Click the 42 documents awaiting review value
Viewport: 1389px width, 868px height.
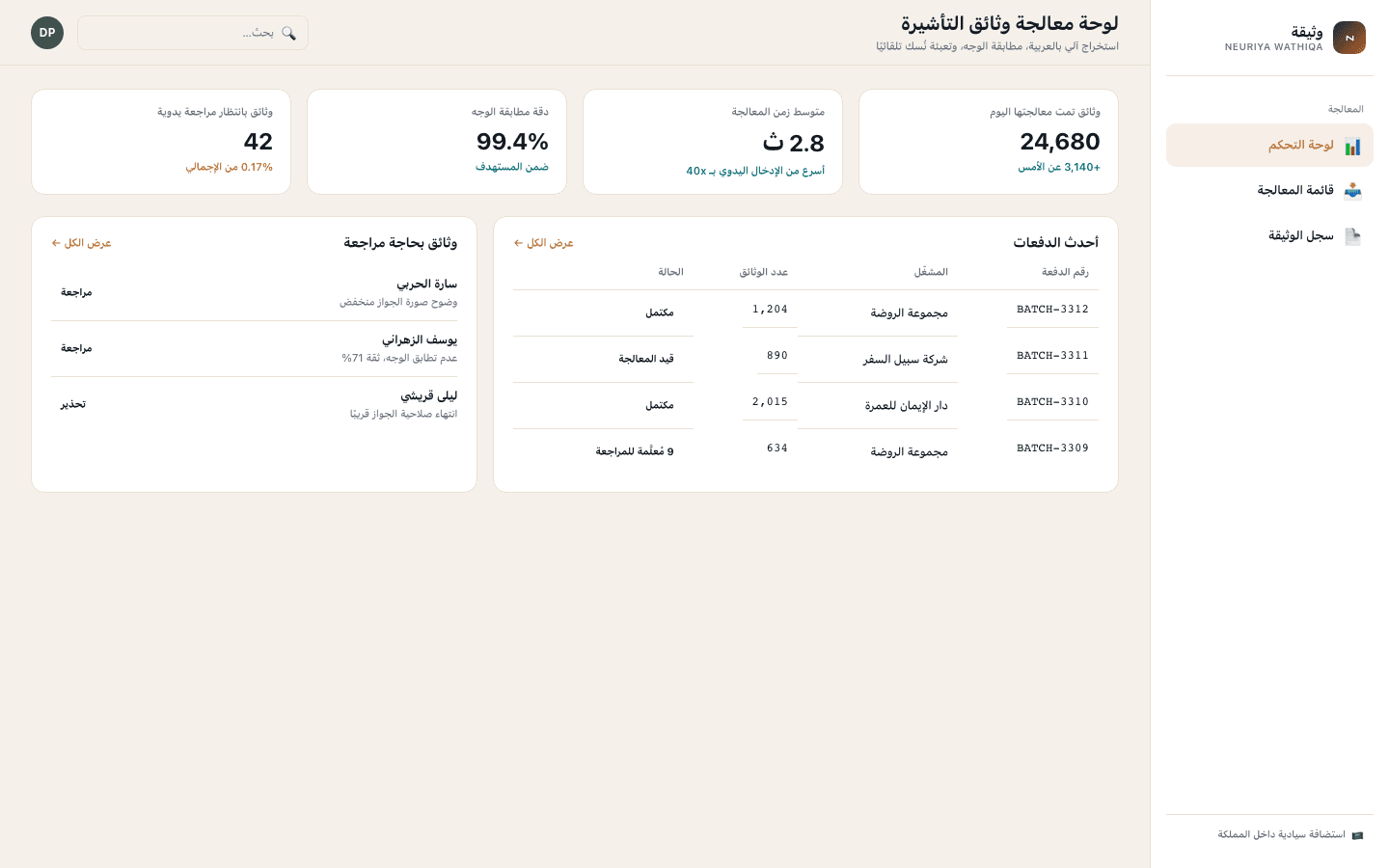coord(259,142)
